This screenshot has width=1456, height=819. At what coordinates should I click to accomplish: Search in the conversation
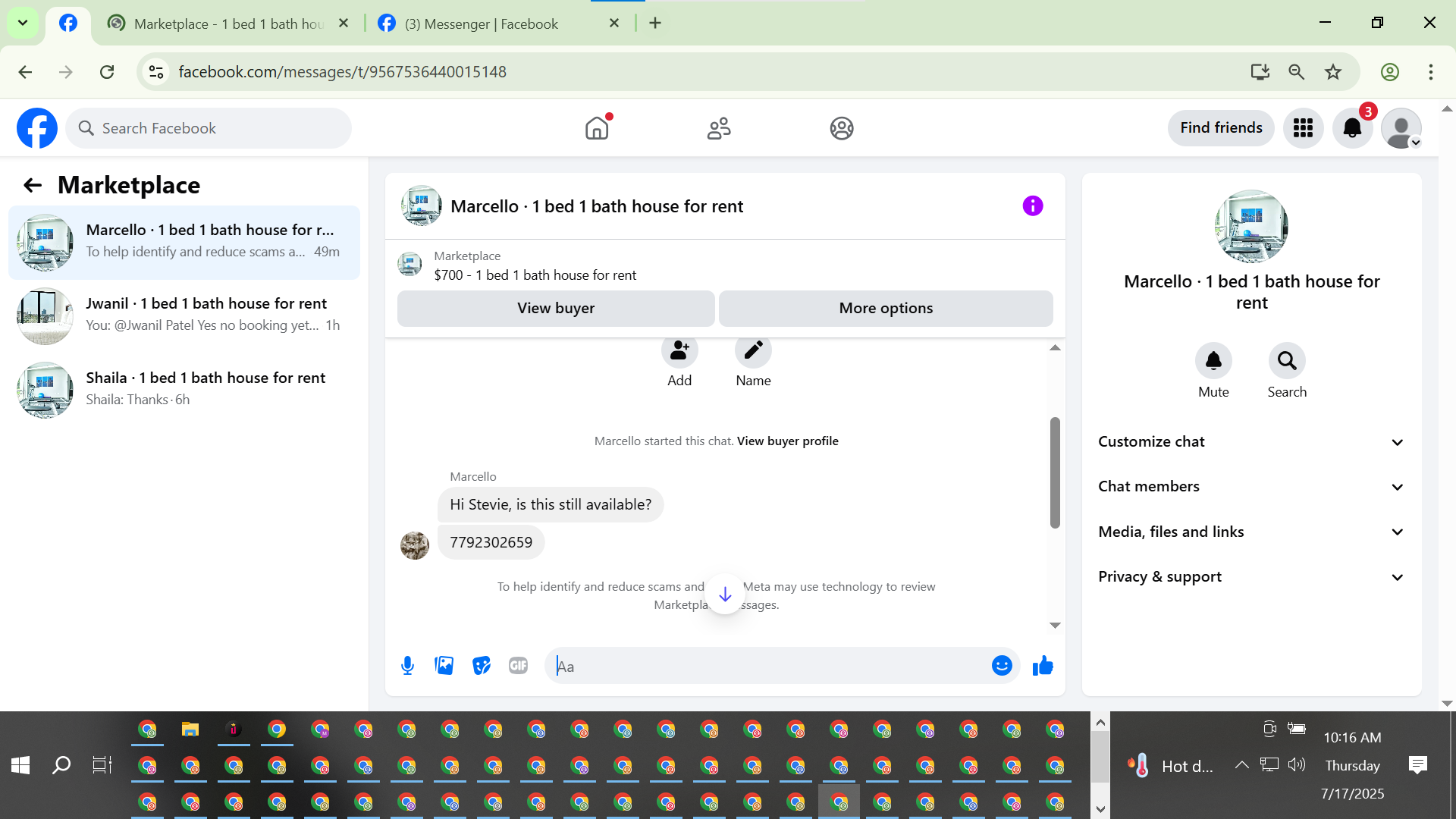click(1287, 360)
